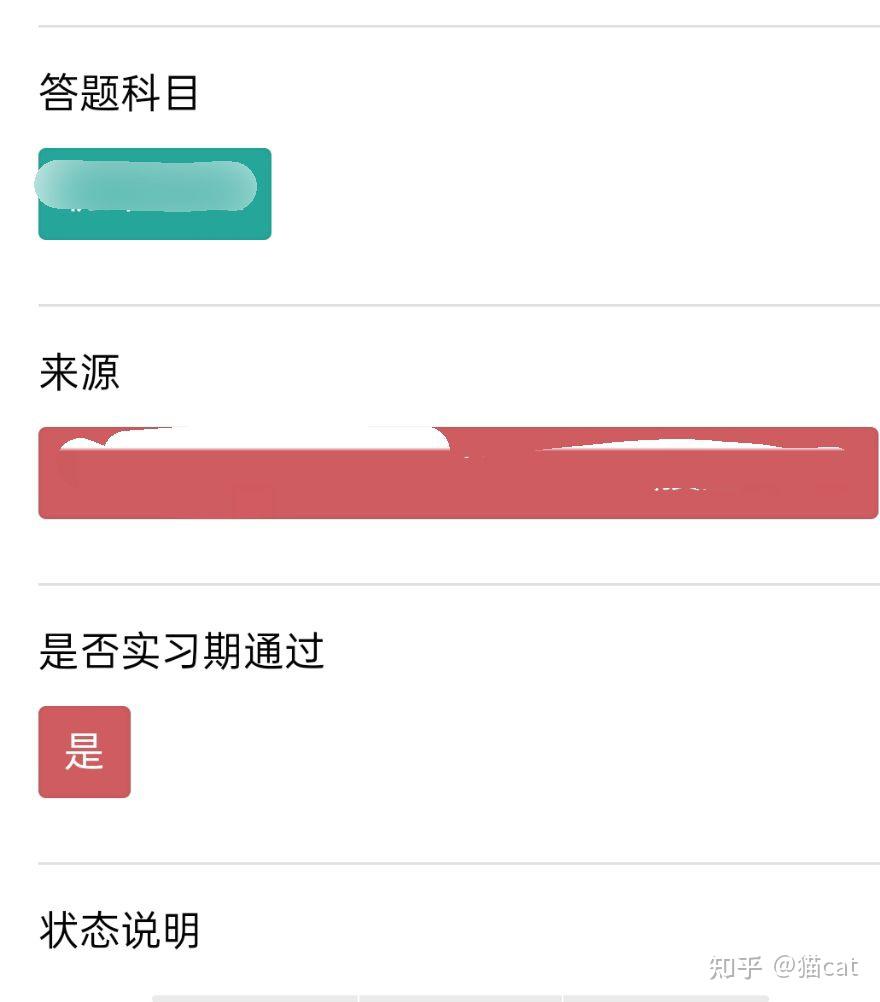The image size is (880, 1002).
Task: Select the teal blurred subject tag
Action: (x=155, y=194)
